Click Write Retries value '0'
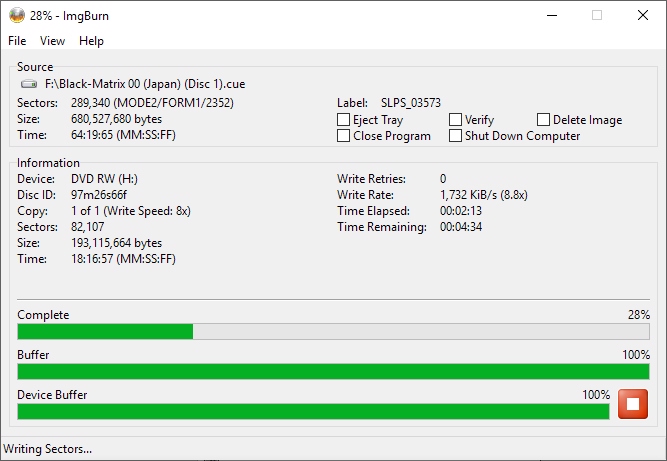Screen dimensions: 667x461 pos(443,179)
